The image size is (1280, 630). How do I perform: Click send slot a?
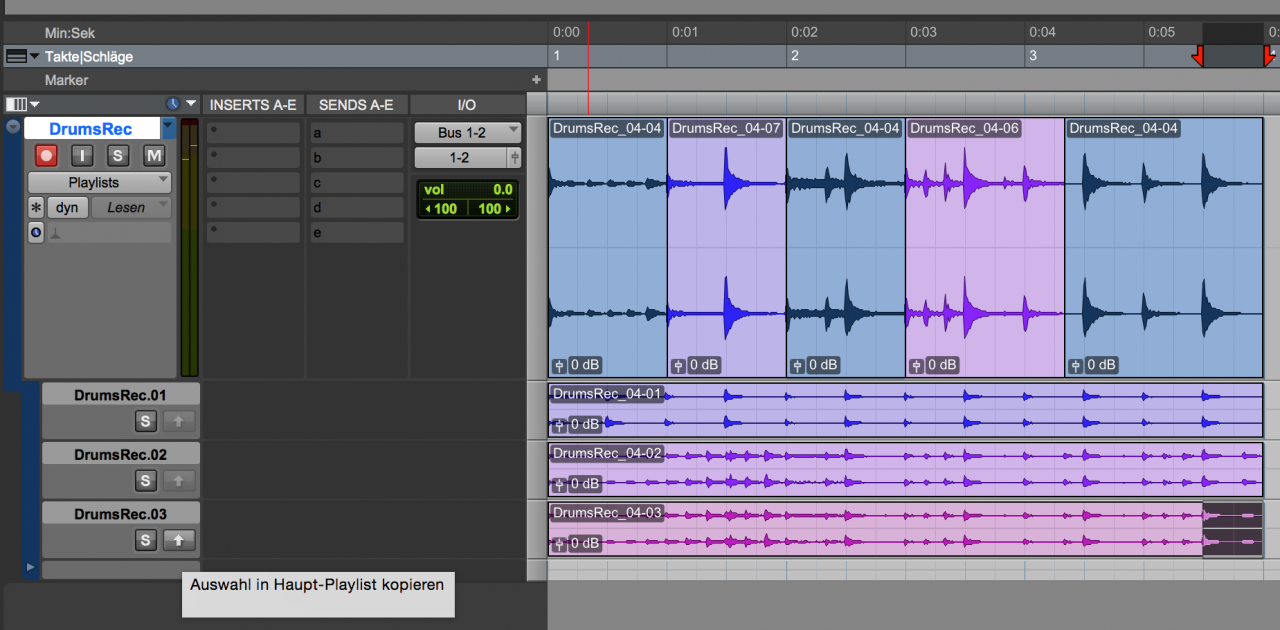pos(355,133)
